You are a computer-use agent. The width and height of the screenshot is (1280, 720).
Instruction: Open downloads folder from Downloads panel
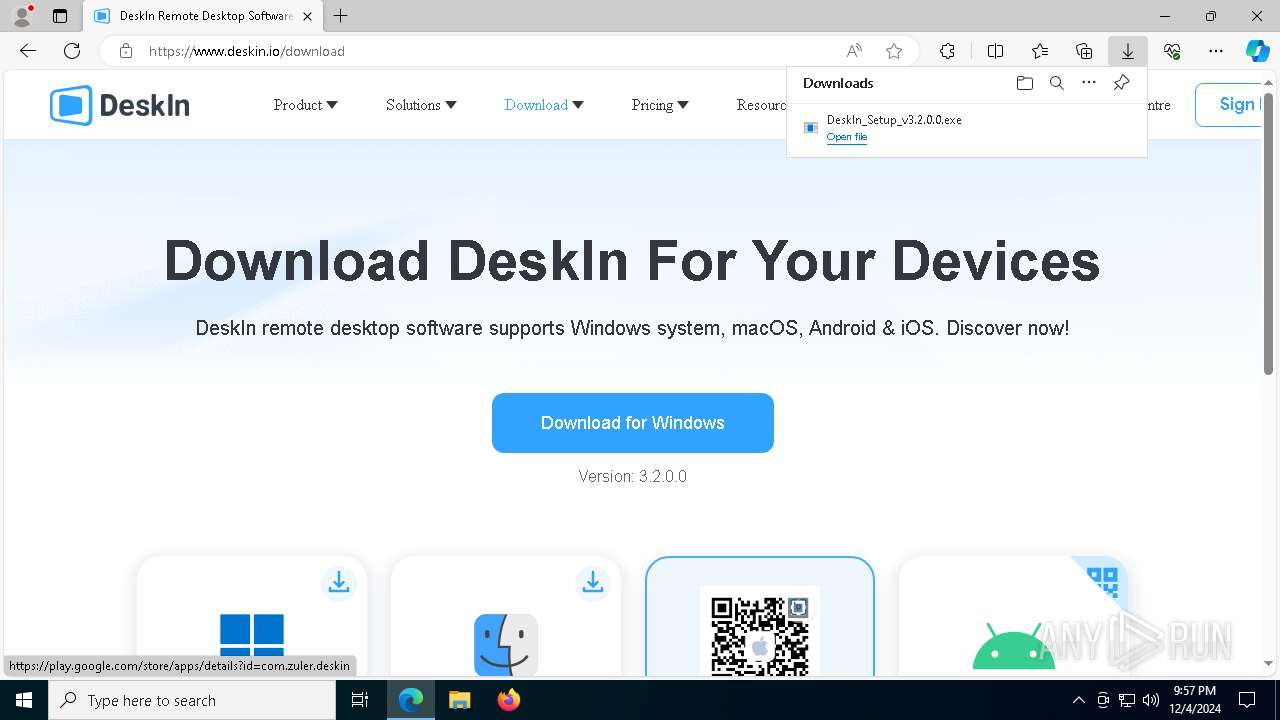coord(1025,83)
